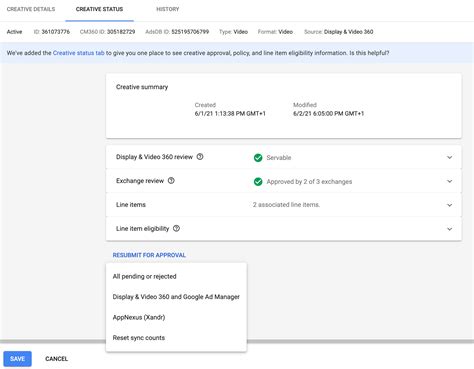The image size is (474, 369).
Task: Click Resubmit for Approval button
Action: (x=149, y=255)
